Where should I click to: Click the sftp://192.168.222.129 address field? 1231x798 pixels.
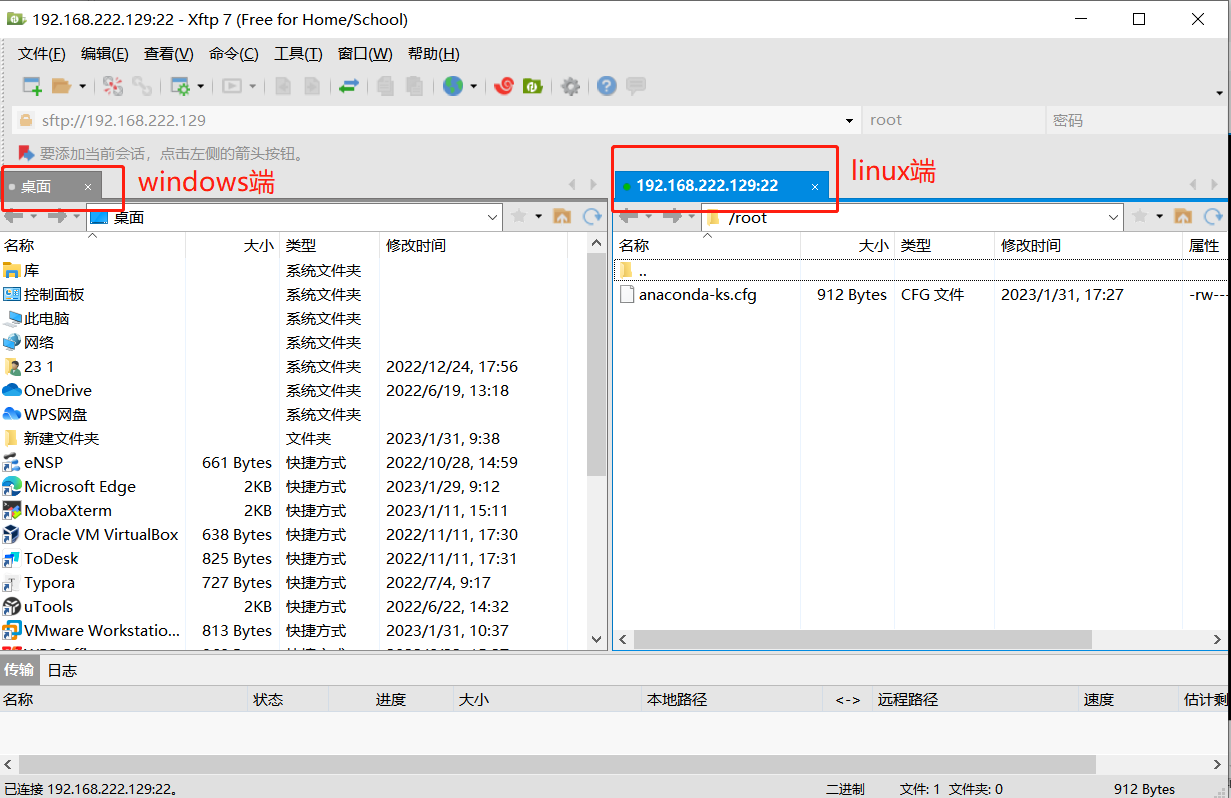point(435,120)
